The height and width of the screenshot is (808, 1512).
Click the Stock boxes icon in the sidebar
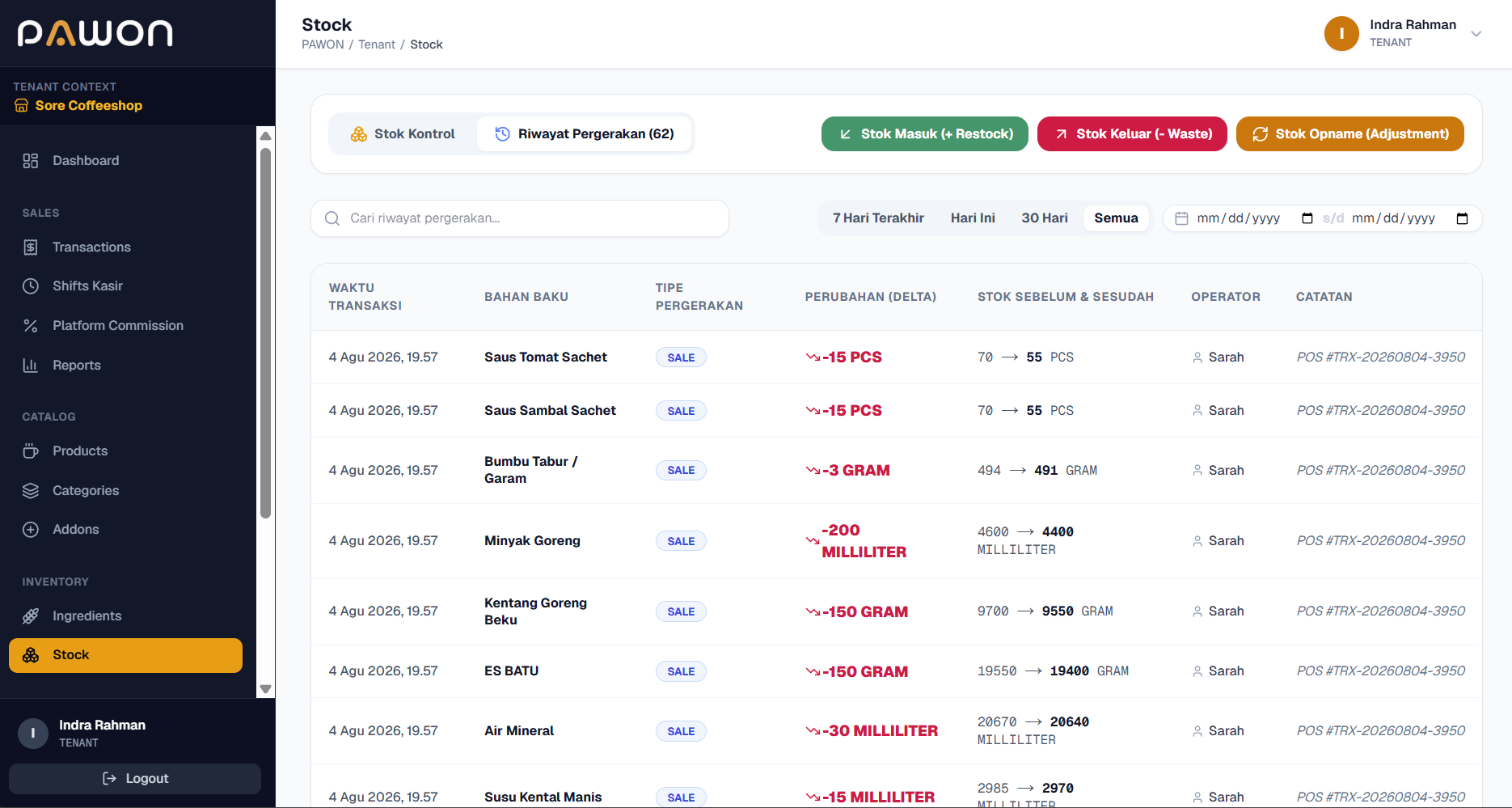pyautogui.click(x=31, y=655)
